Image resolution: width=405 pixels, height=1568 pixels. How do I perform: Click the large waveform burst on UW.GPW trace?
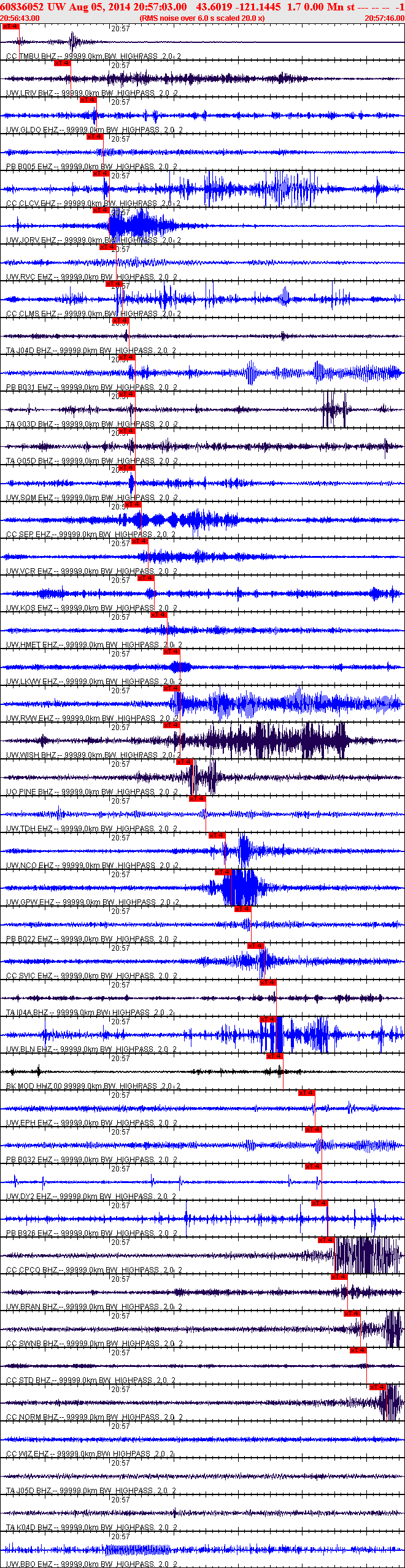tap(241, 888)
